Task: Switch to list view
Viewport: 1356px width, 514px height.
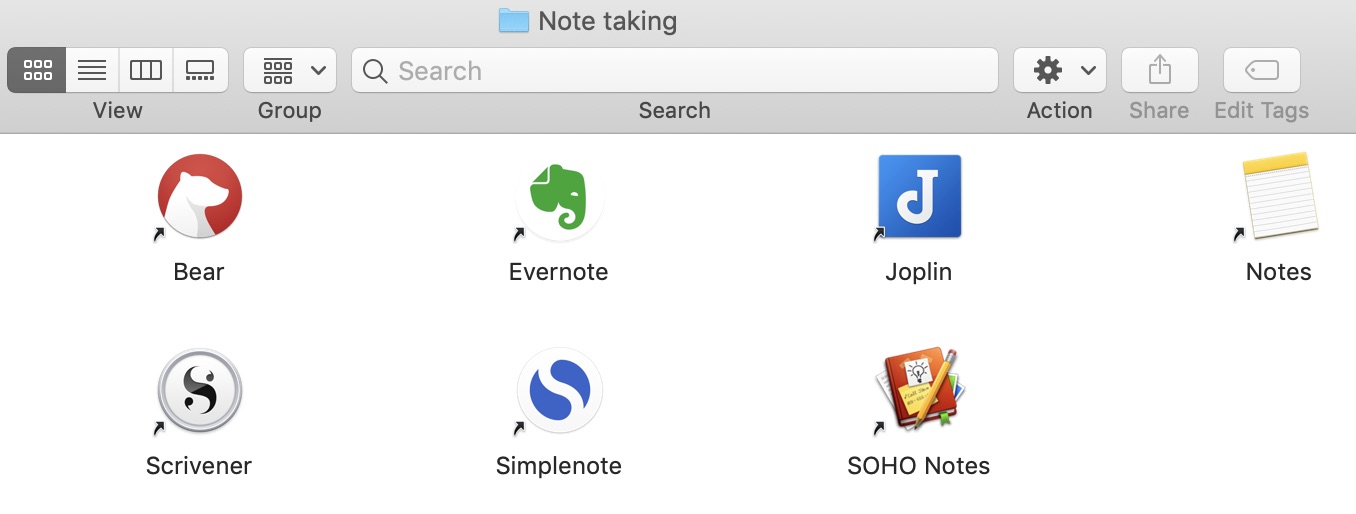Action: coord(92,70)
